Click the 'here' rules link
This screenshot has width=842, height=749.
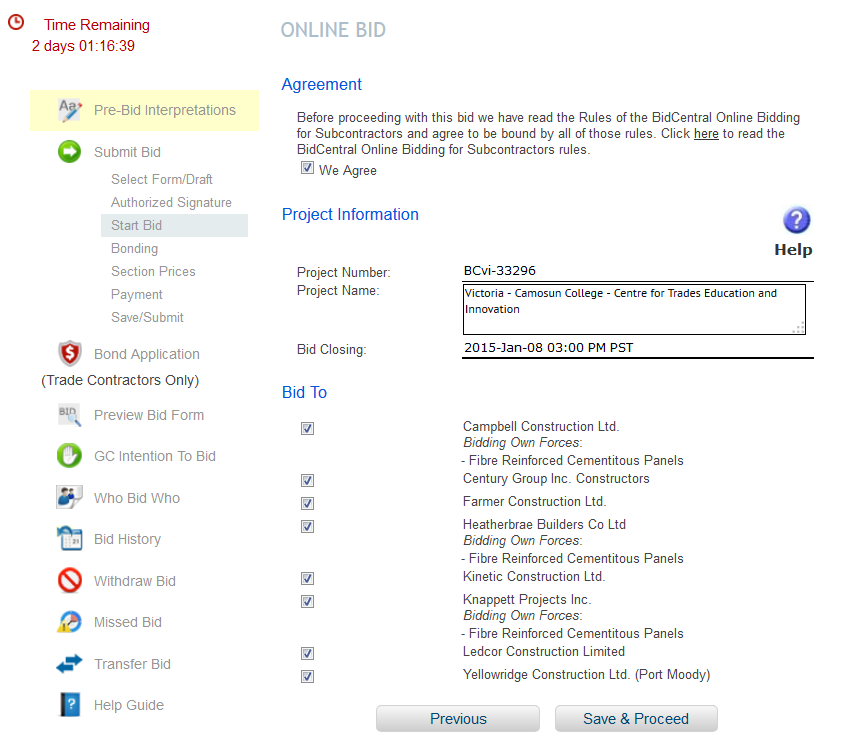706,134
